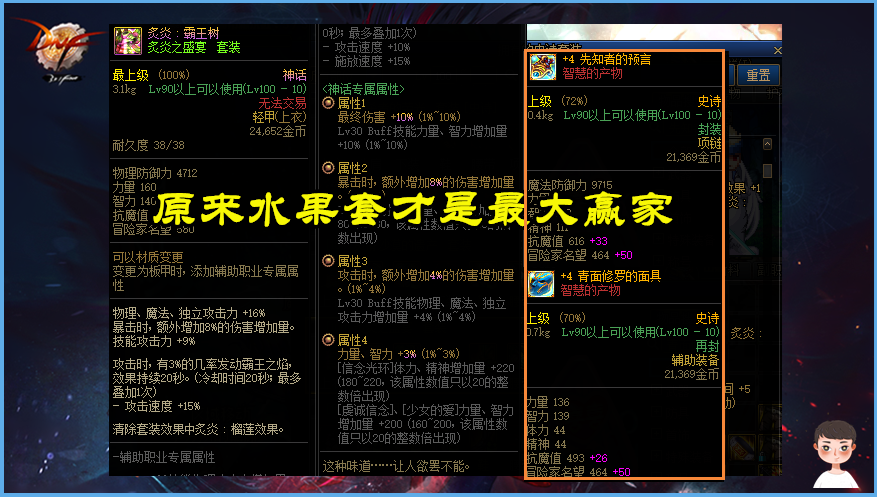The width and height of the screenshot is (877, 497).
Task: Click the 力量 136 stat
Action: 548,402
